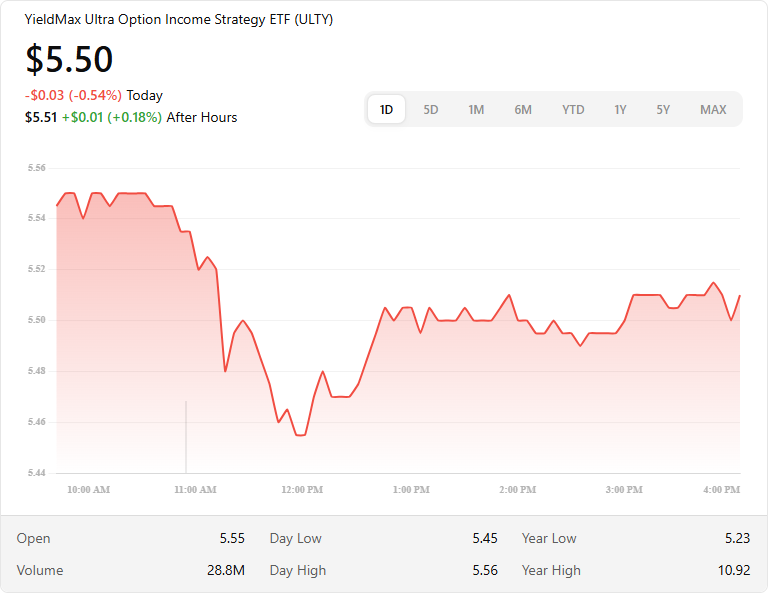Image resolution: width=770 pixels, height=599 pixels.
Task: Click the Volume figure 28.8M
Action: [226, 570]
